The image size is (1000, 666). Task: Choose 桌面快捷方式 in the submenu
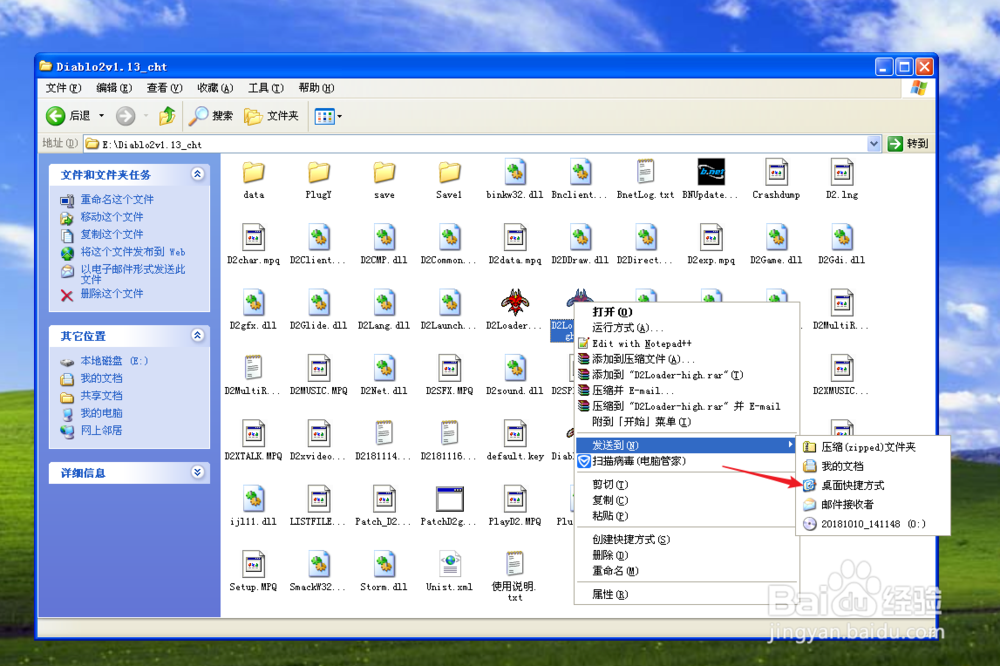coord(873,485)
